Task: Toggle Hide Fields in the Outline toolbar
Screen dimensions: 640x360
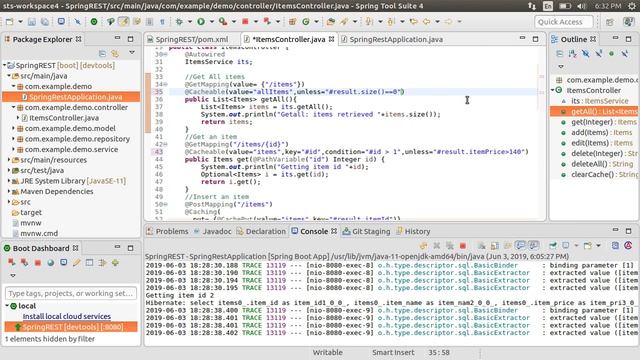Action: coord(586,53)
